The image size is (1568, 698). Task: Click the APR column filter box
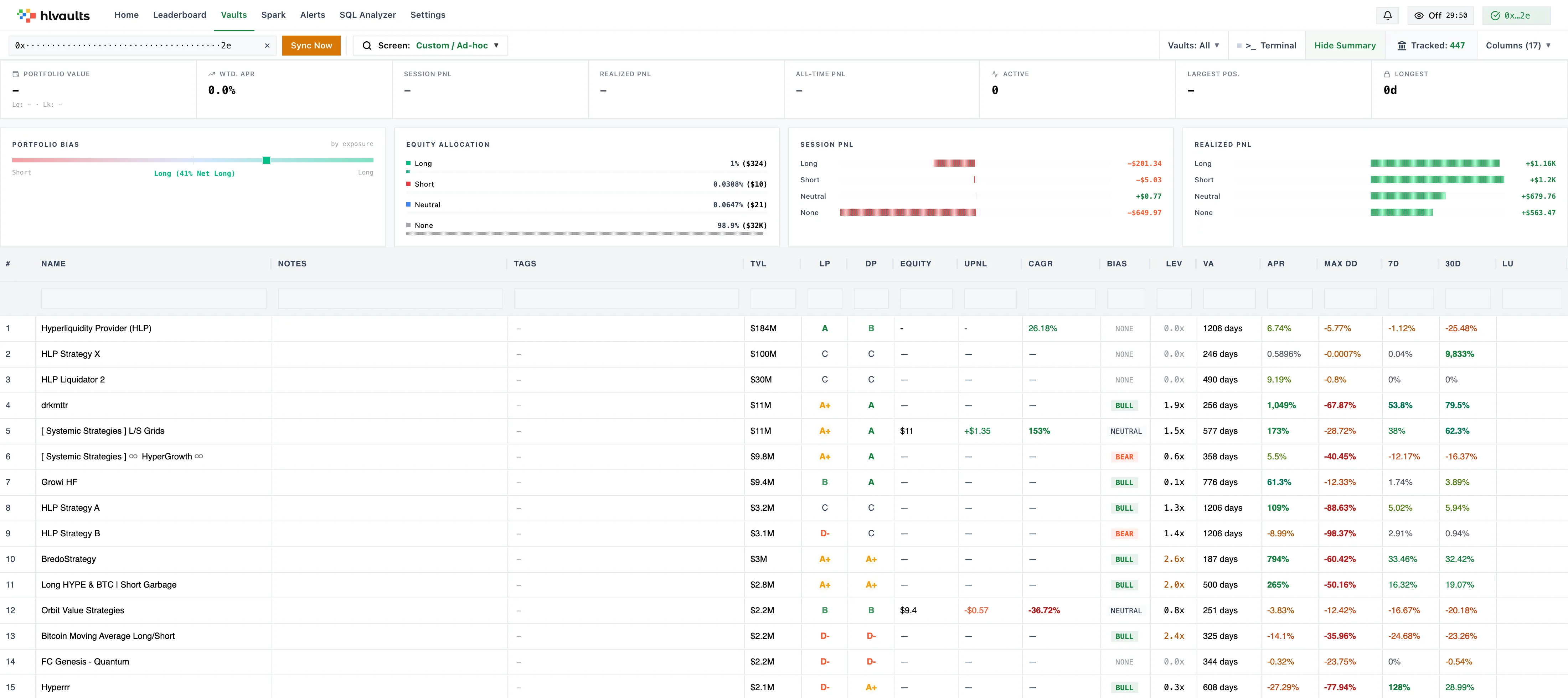click(1290, 299)
